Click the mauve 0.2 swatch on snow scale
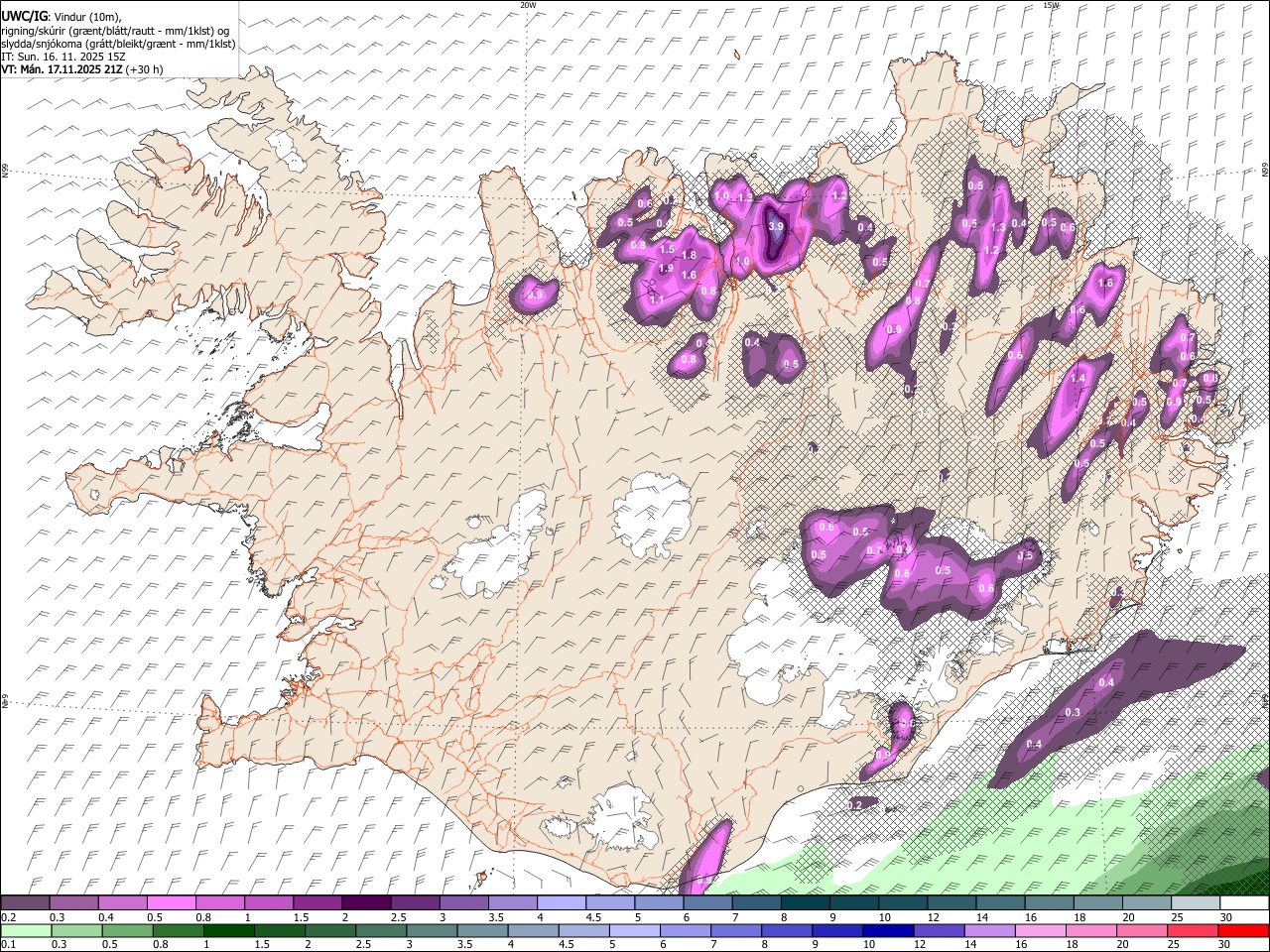 coord(25,903)
